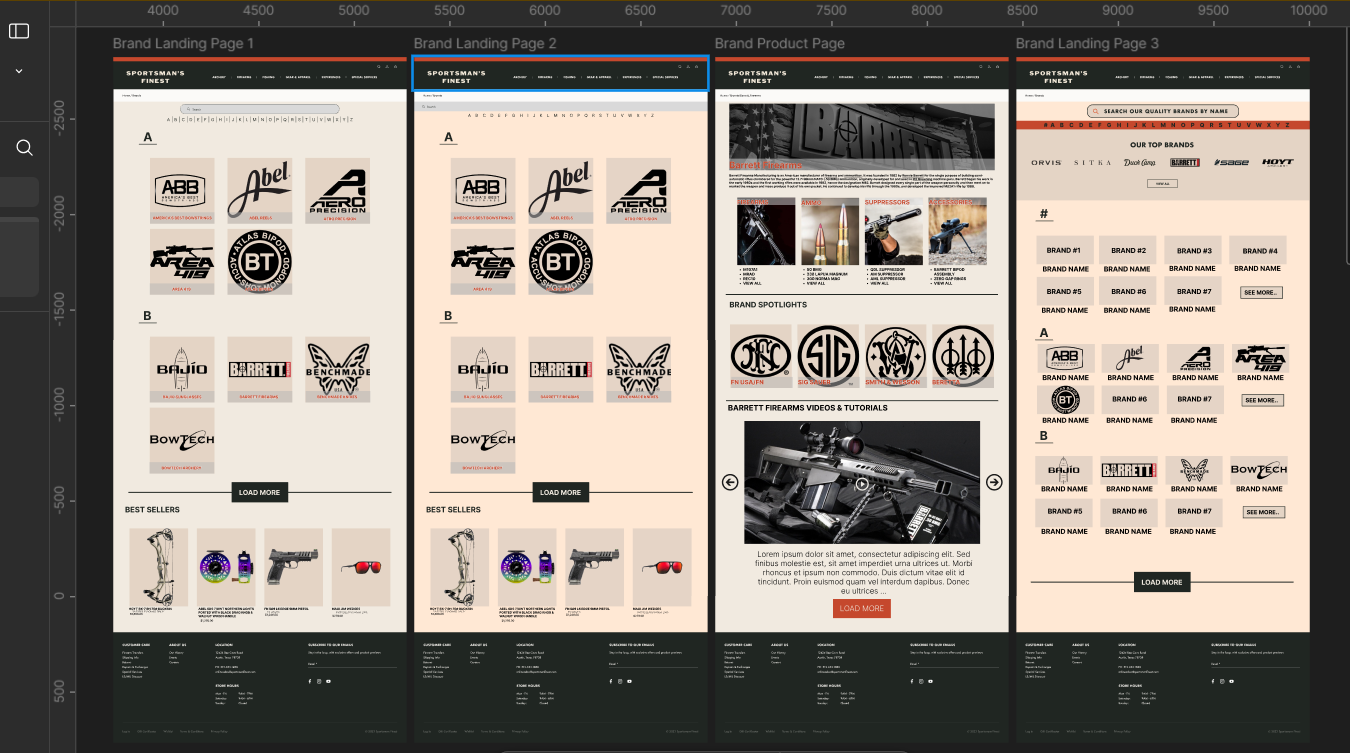The height and width of the screenshot is (753, 1350).
Task: Click Barrett hero banner in Brand Product Page
Action: tap(862, 137)
